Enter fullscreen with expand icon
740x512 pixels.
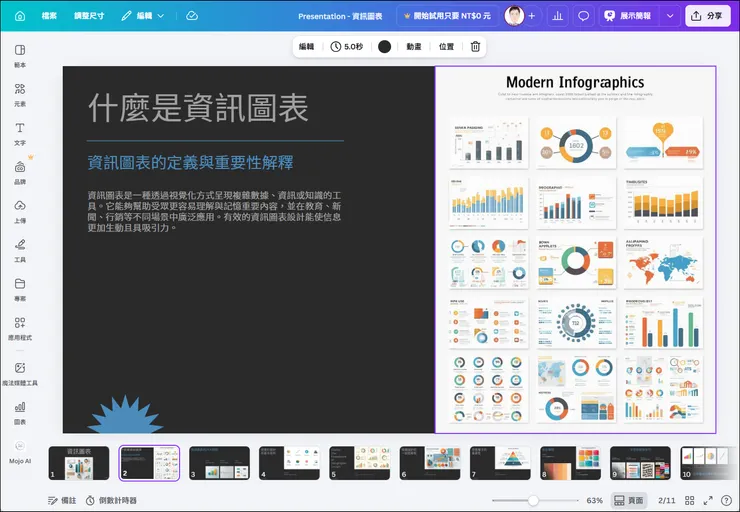click(708, 500)
